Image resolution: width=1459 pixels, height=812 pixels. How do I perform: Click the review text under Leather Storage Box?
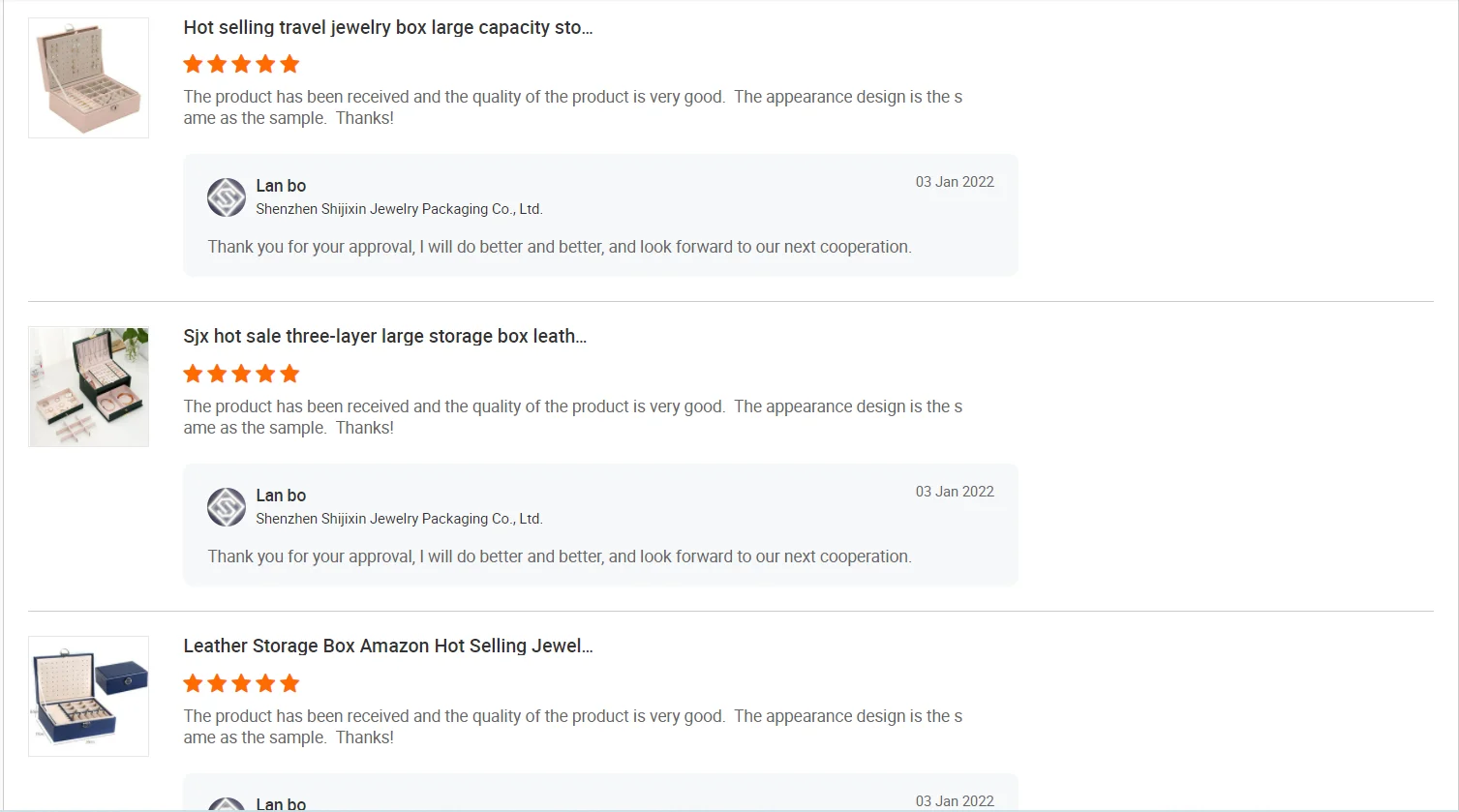click(572, 727)
